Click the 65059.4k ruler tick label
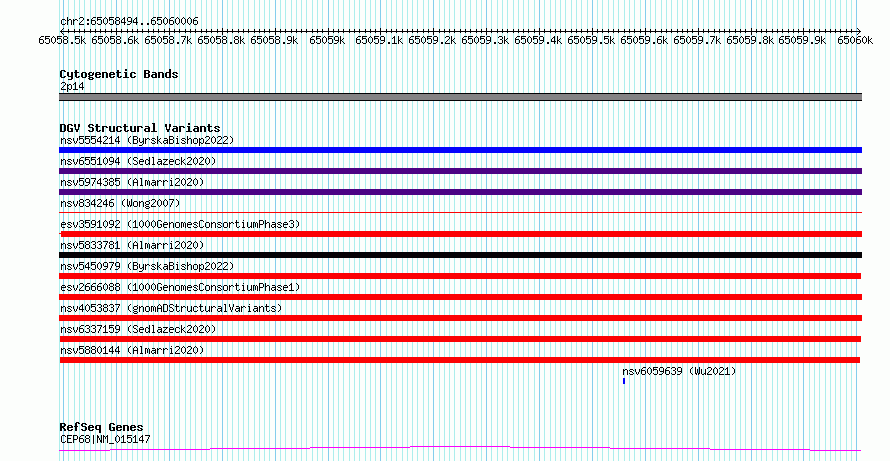 [538, 41]
